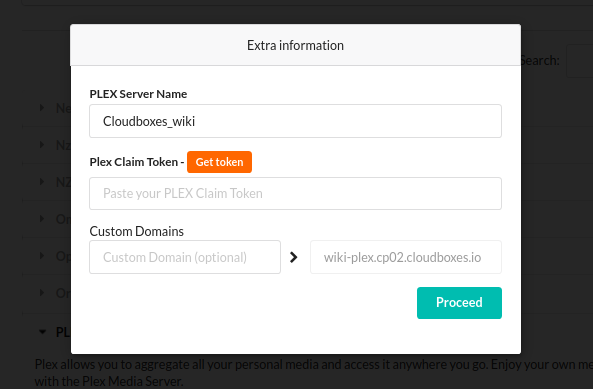Click the PLEX Server Name input field

pyautogui.click(x=295, y=121)
